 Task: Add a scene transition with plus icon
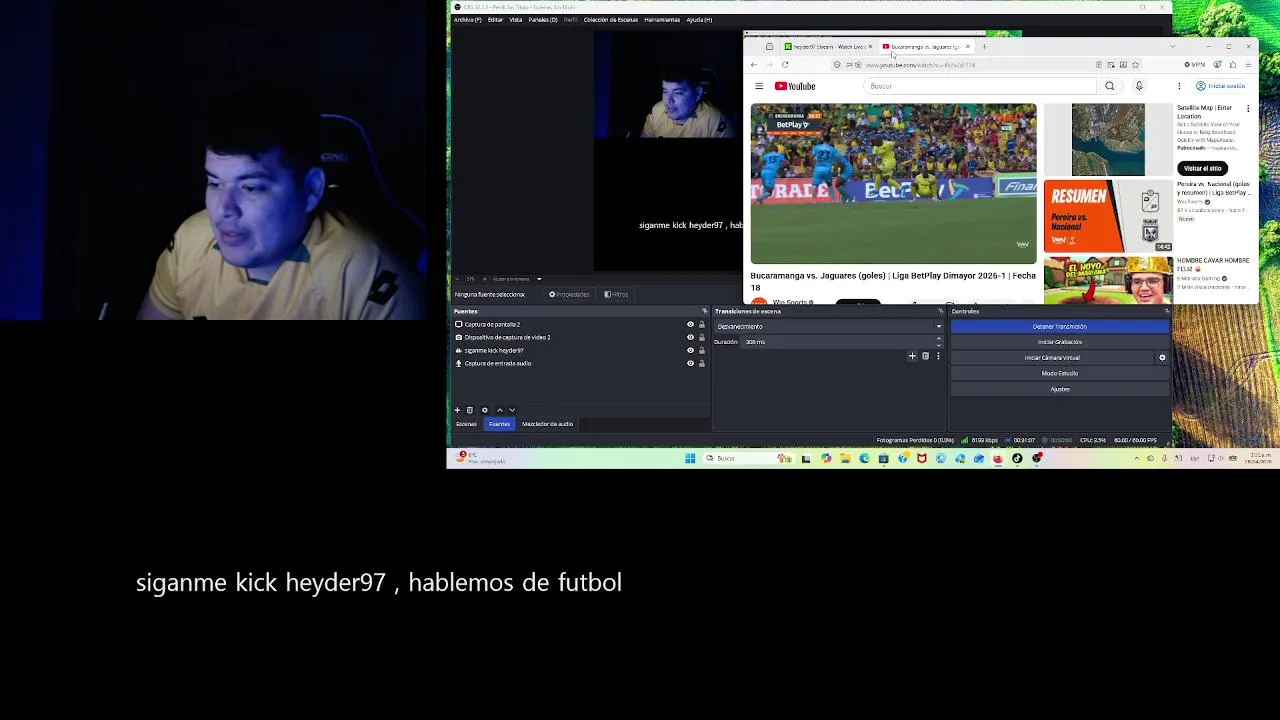tap(912, 356)
